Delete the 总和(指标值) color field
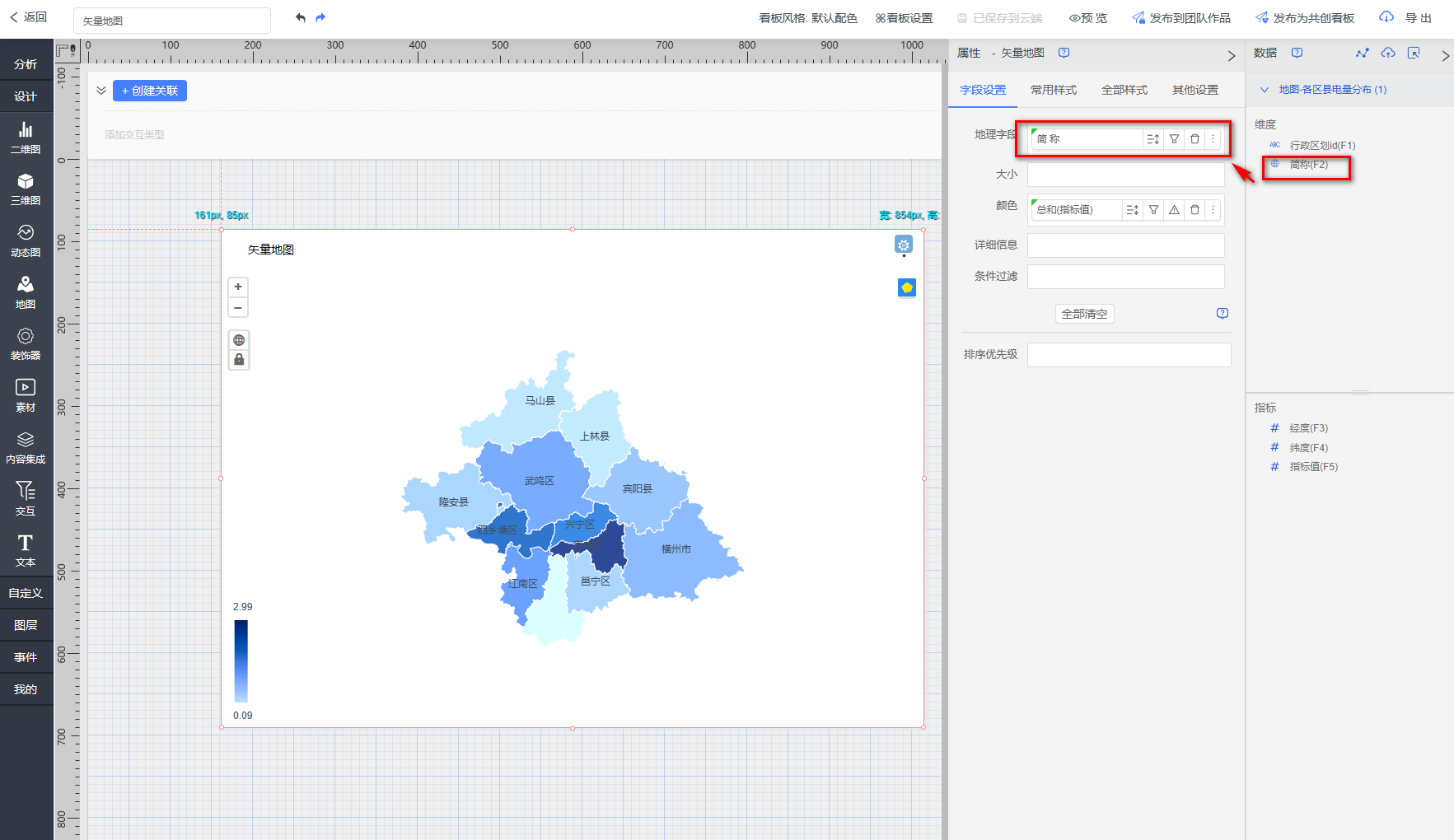This screenshot has width=1454, height=840. [1195, 210]
